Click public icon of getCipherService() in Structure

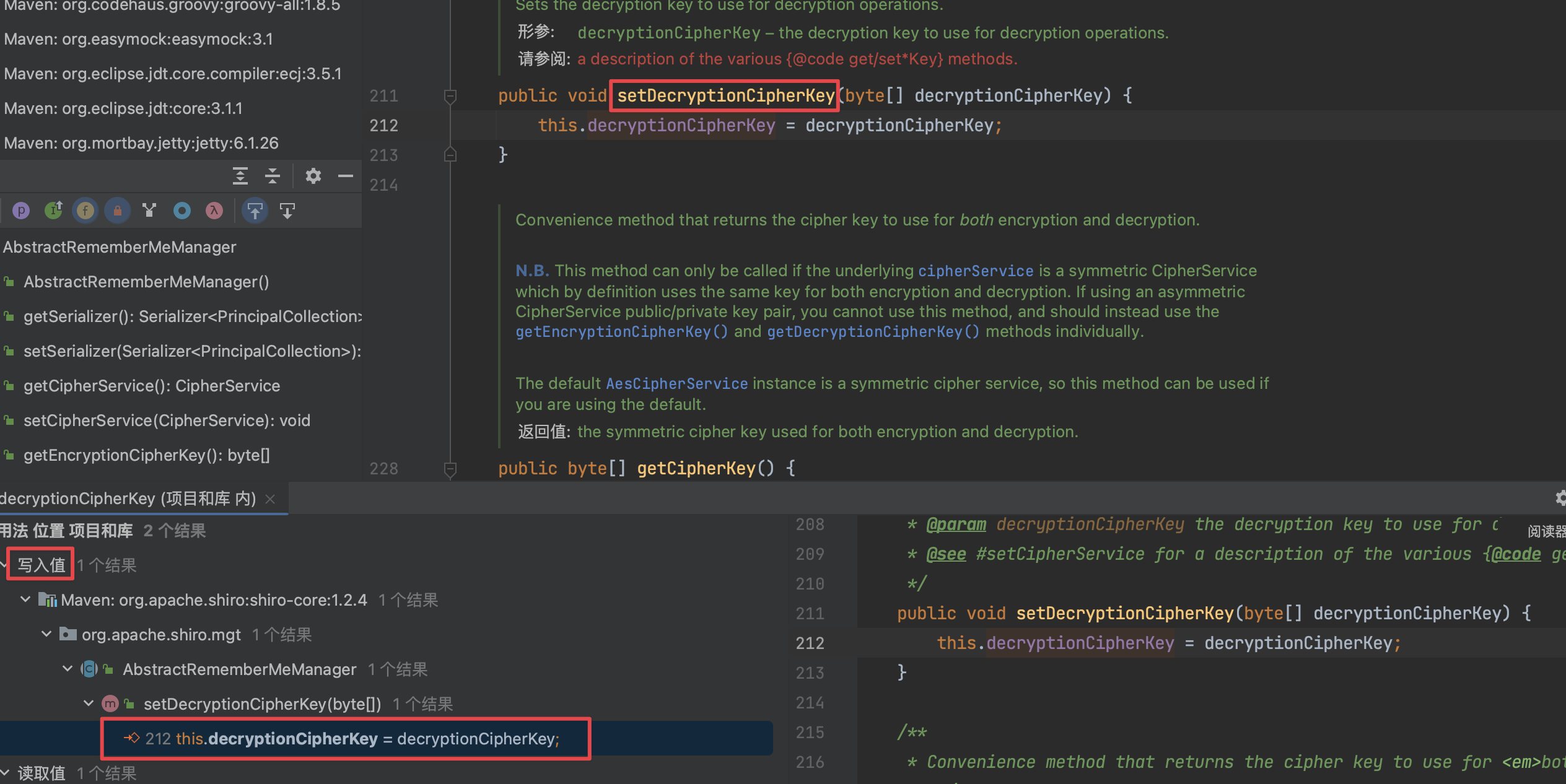(9, 386)
